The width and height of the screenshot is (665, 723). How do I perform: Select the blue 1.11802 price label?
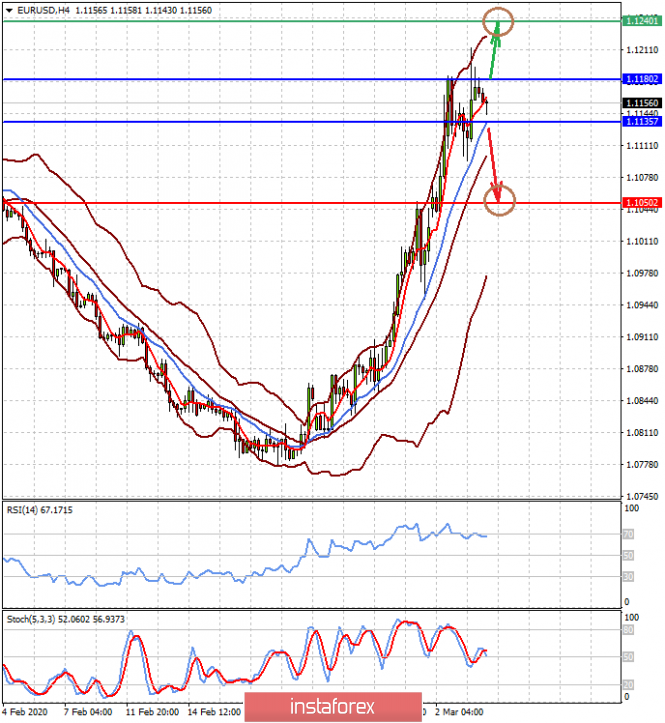coord(641,79)
